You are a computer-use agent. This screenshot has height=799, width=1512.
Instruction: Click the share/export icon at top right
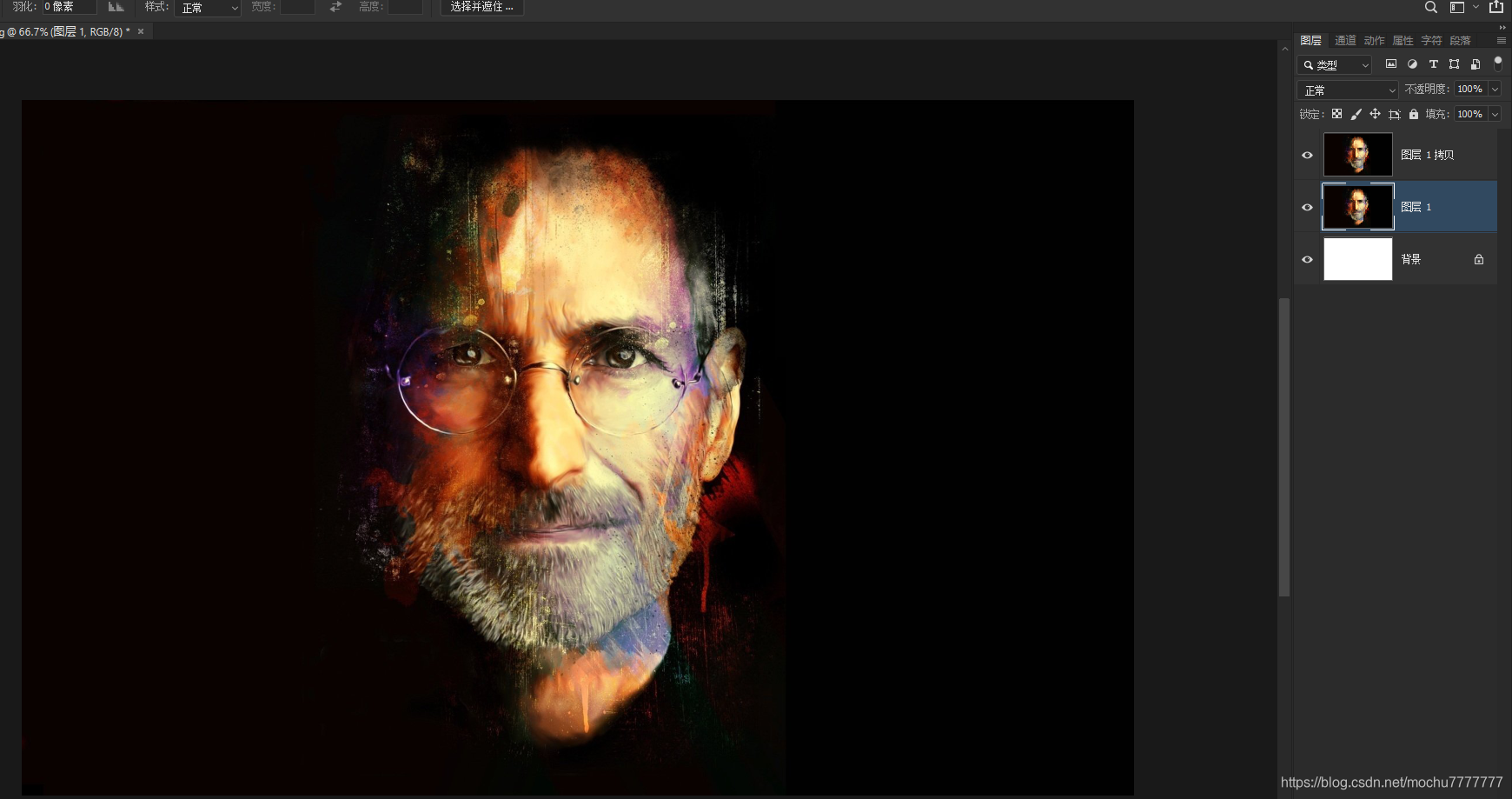tap(1496, 7)
